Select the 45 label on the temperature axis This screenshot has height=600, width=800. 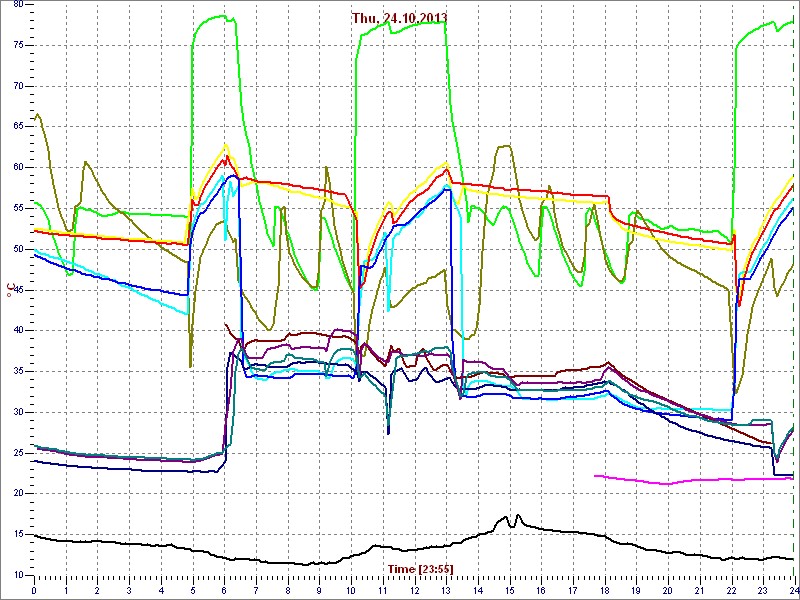pos(18,290)
